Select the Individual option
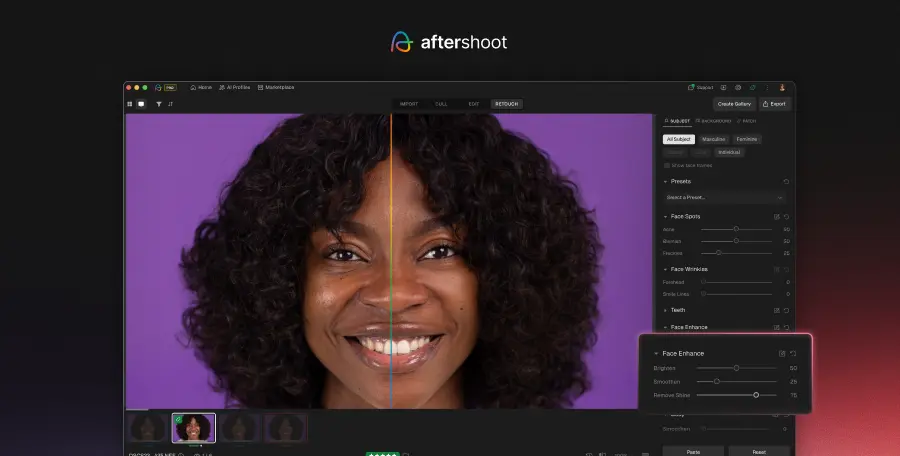Viewport: 900px width, 456px height. tap(729, 152)
